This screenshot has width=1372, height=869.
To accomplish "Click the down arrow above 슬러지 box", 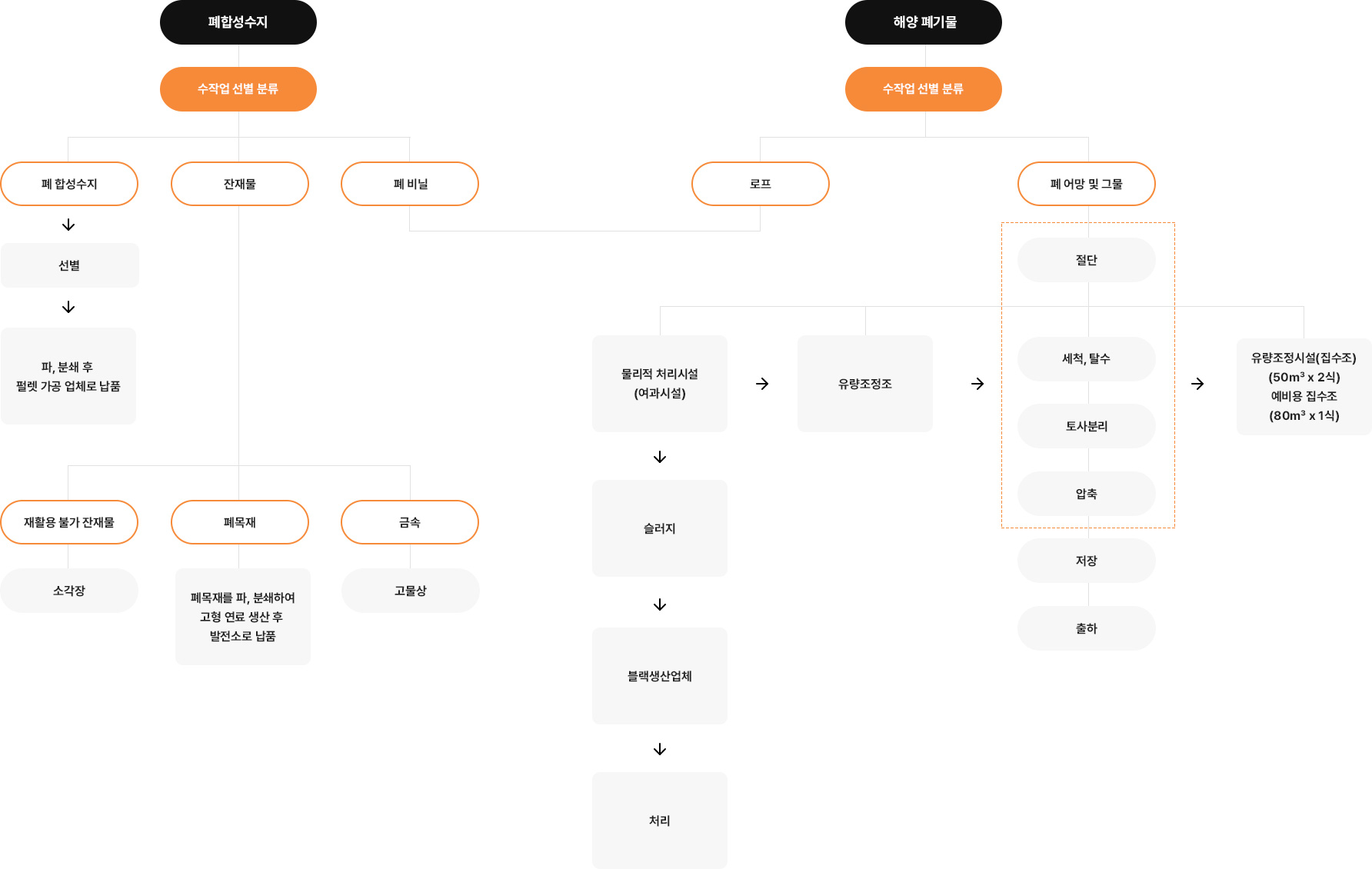I will pos(660,458).
